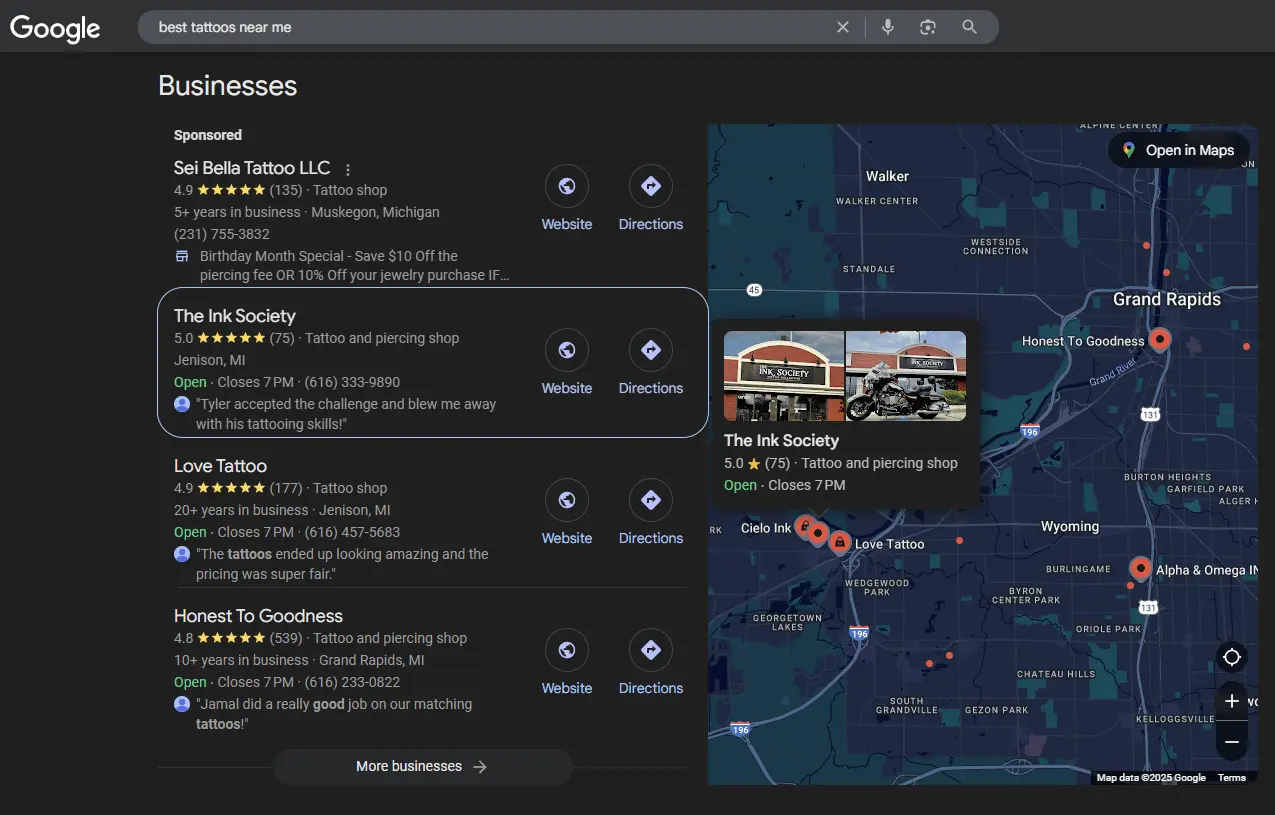Get directions to Honest To Goodness

650,651
